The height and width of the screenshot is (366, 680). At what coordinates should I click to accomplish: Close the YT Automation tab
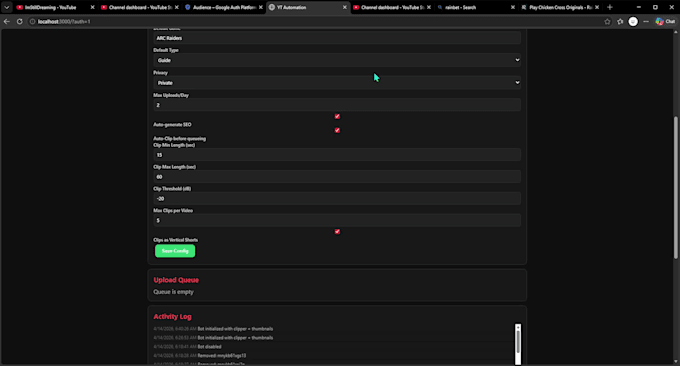click(345, 7)
